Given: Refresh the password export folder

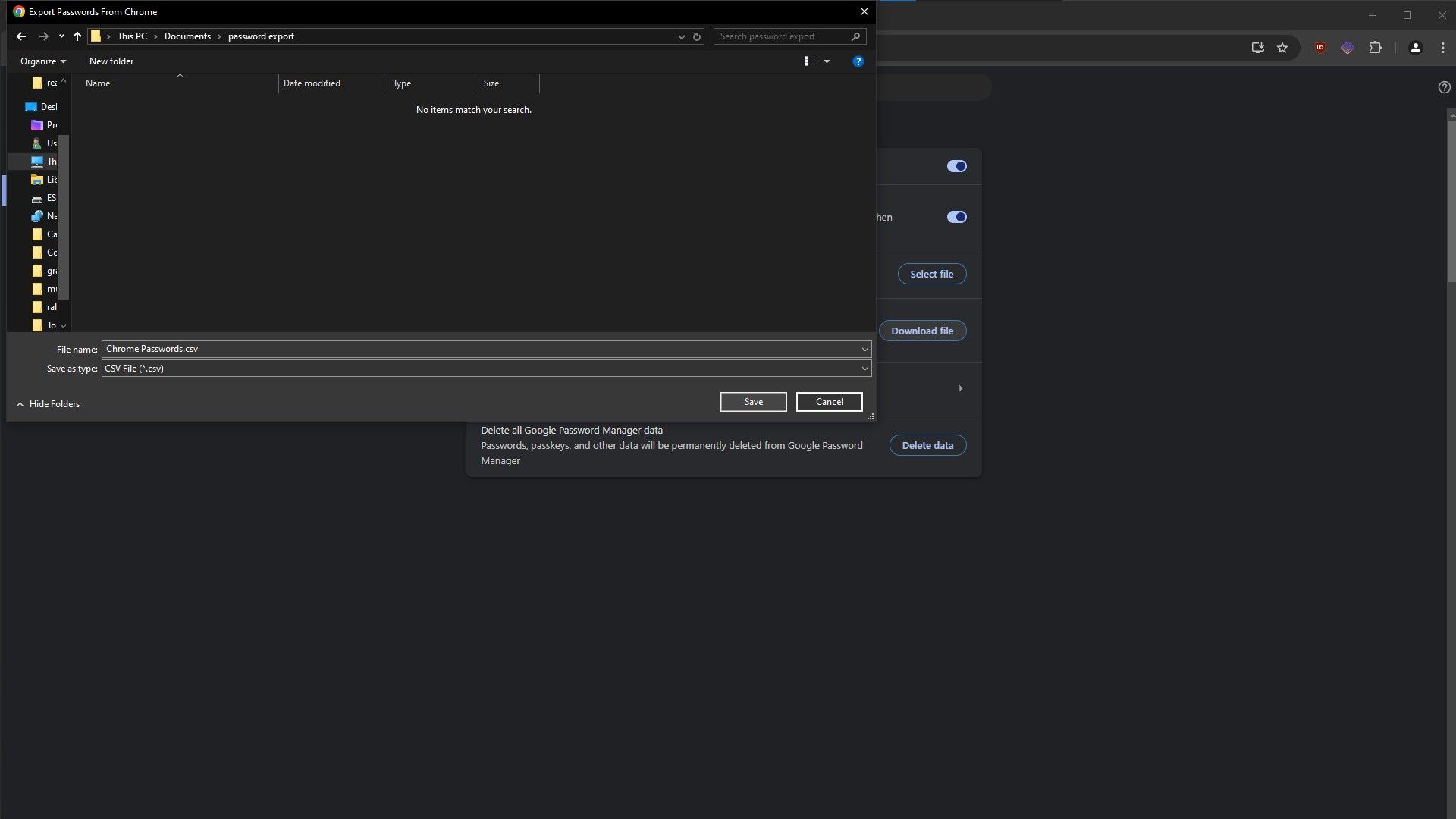Looking at the screenshot, I should [x=697, y=36].
